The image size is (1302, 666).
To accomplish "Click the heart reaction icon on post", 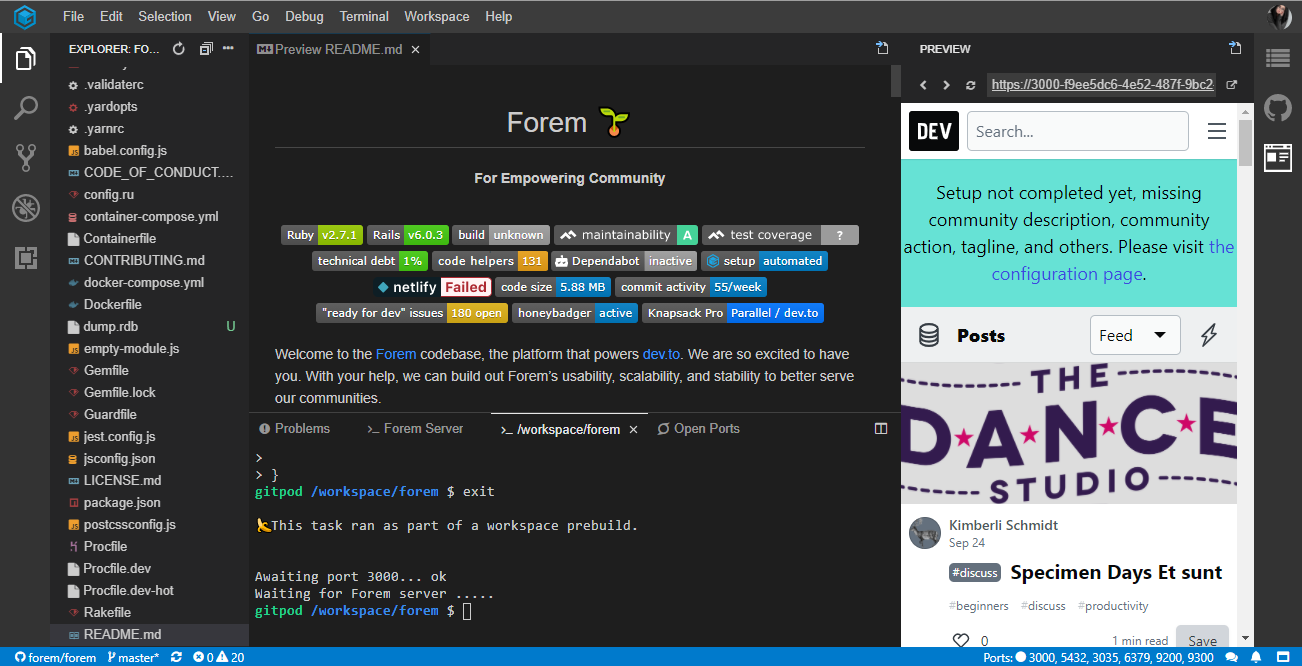I will pyautogui.click(x=960, y=641).
